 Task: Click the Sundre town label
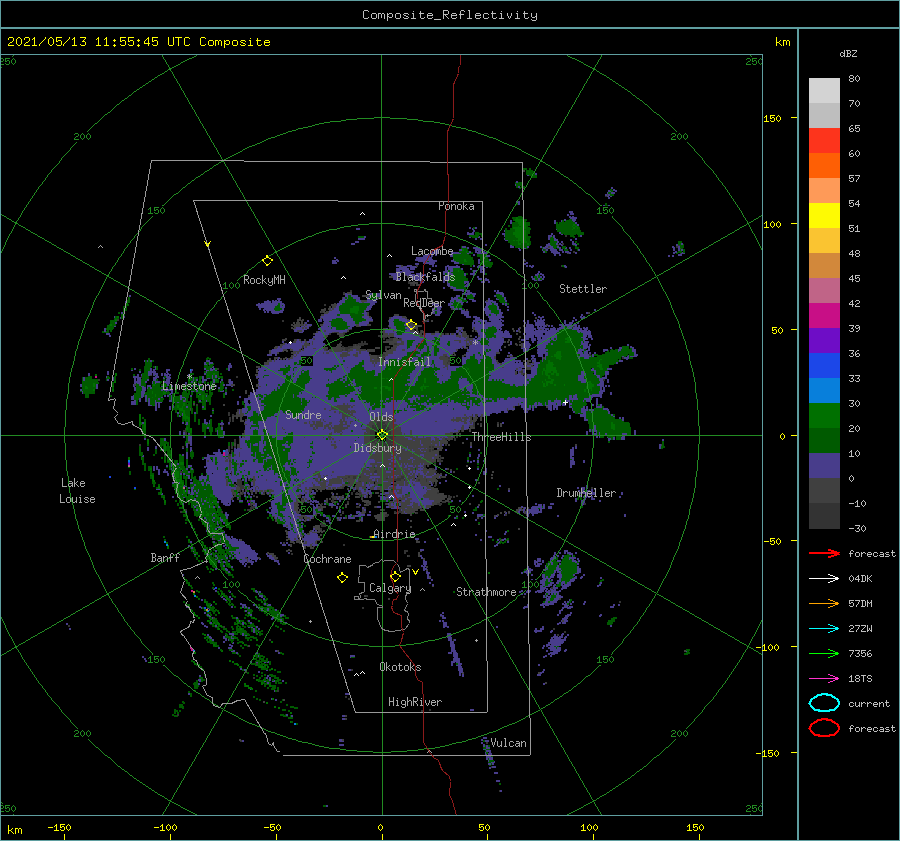[x=303, y=415]
